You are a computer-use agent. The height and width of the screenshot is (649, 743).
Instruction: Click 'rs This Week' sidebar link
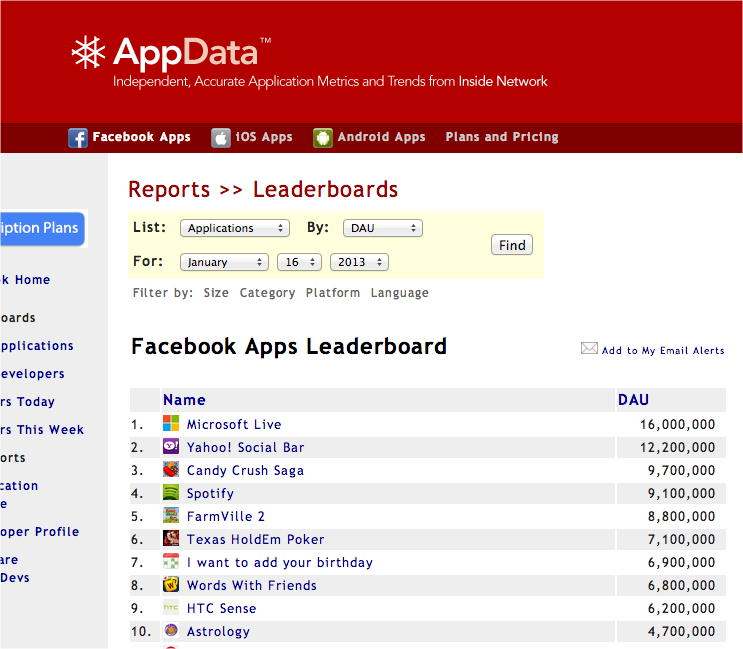coord(42,430)
